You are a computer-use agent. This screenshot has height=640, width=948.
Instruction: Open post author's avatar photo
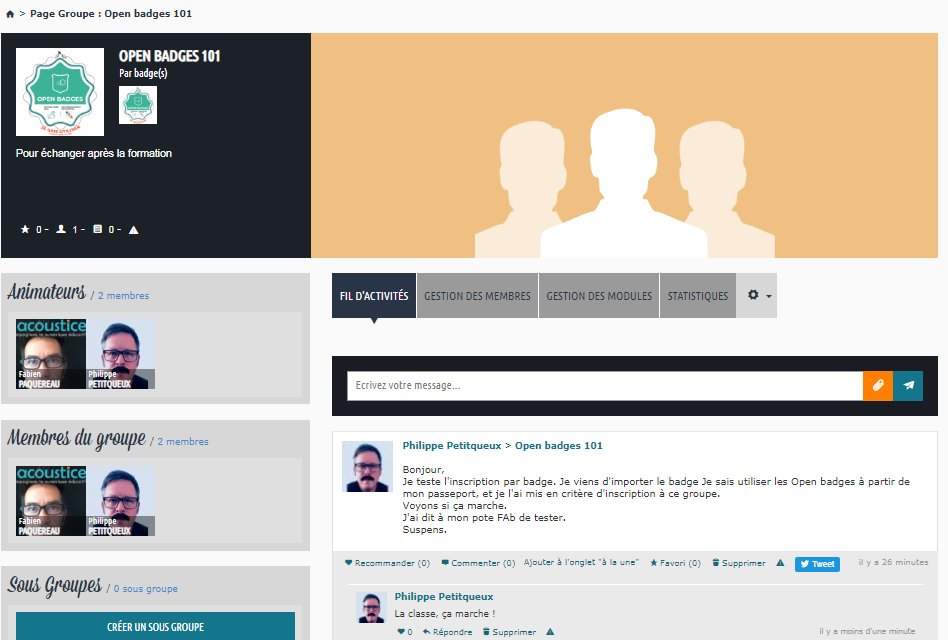coord(368,467)
